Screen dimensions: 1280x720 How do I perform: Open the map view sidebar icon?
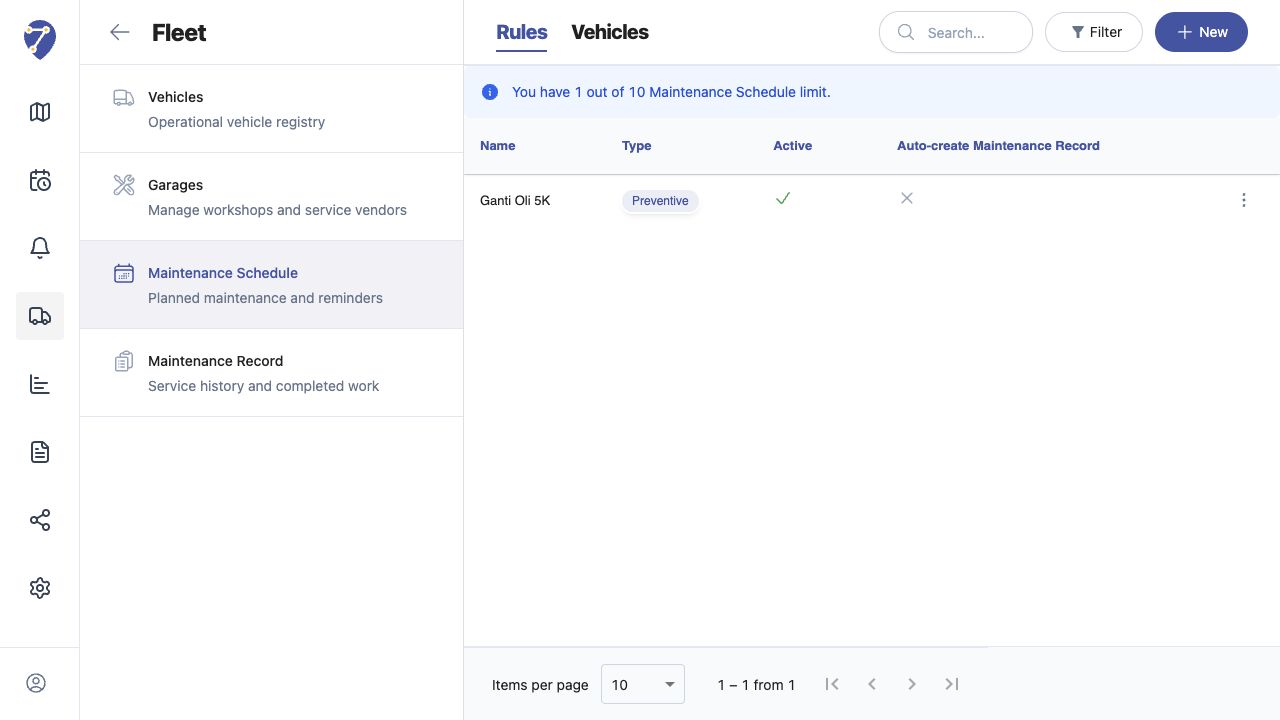40,112
